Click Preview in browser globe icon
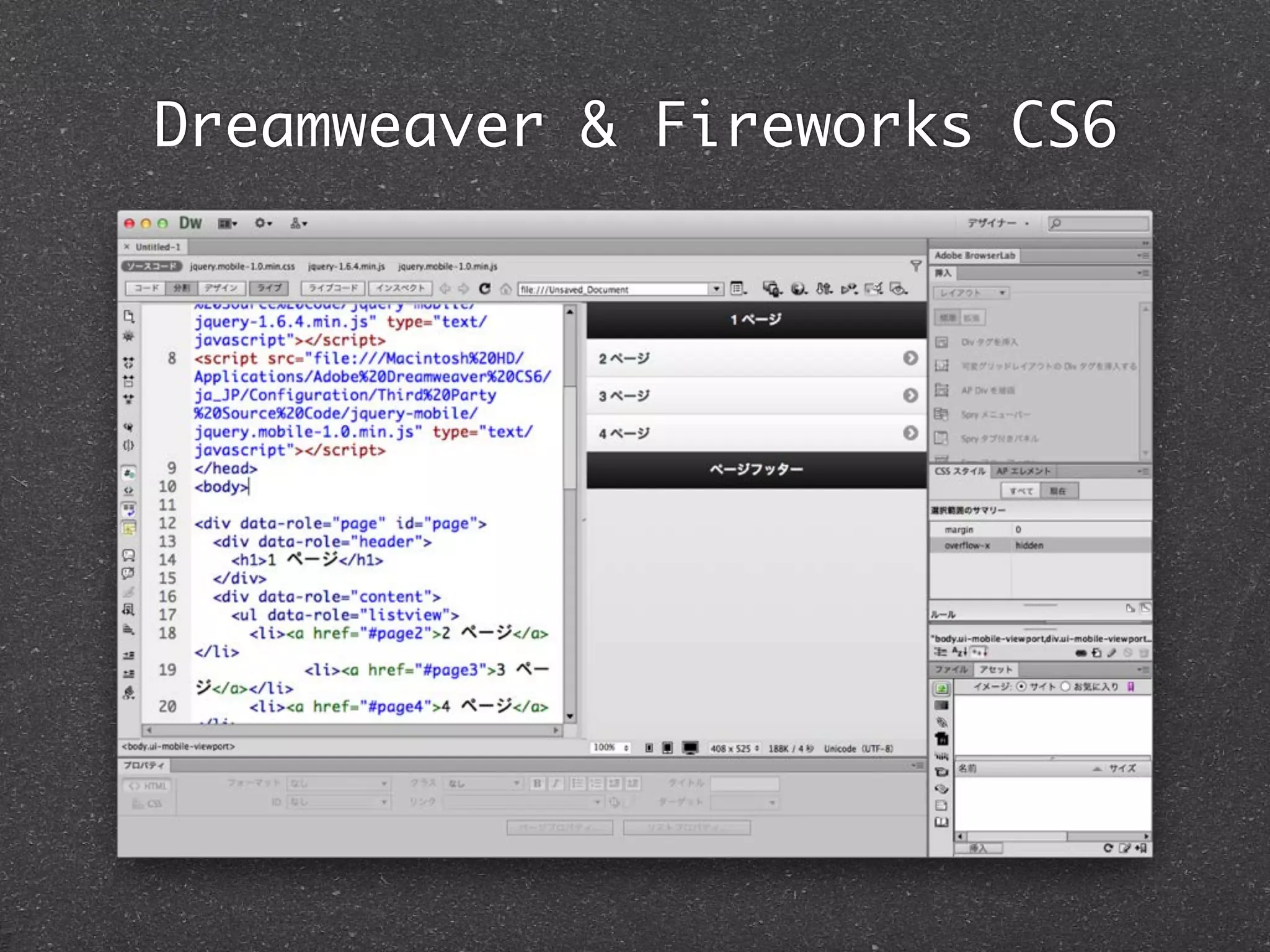This screenshot has height=952, width=1270. pyautogui.click(x=799, y=288)
